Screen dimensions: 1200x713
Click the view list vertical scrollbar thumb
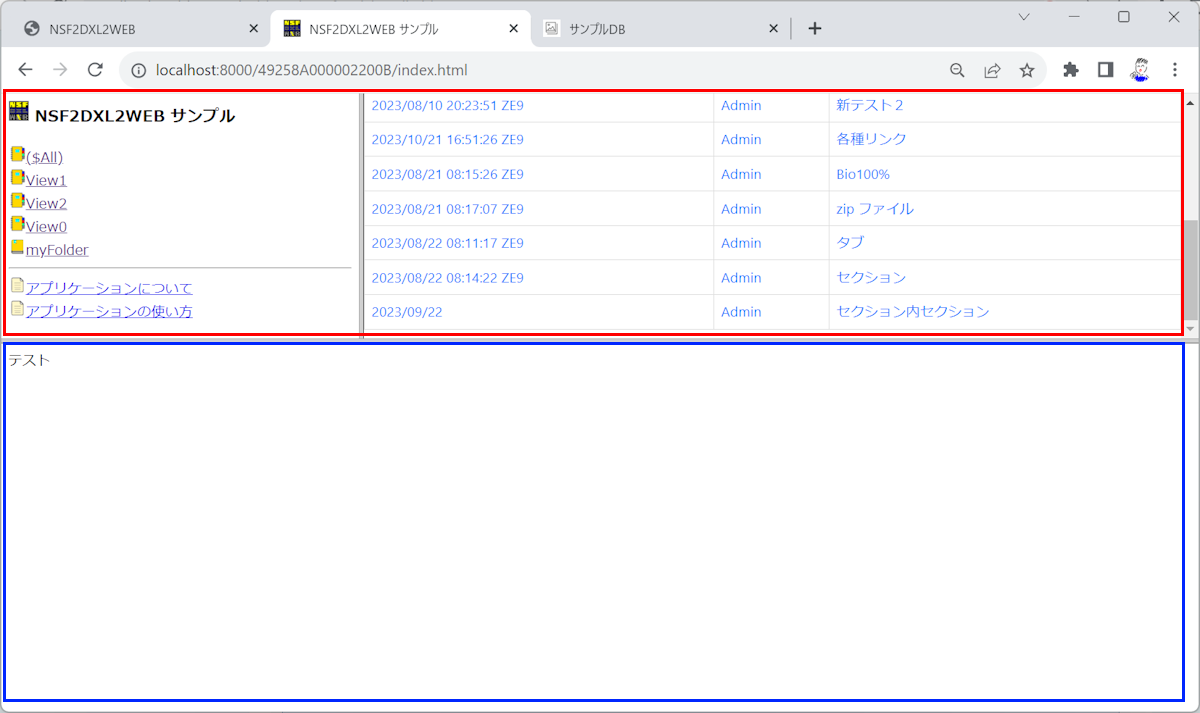[1190, 269]
